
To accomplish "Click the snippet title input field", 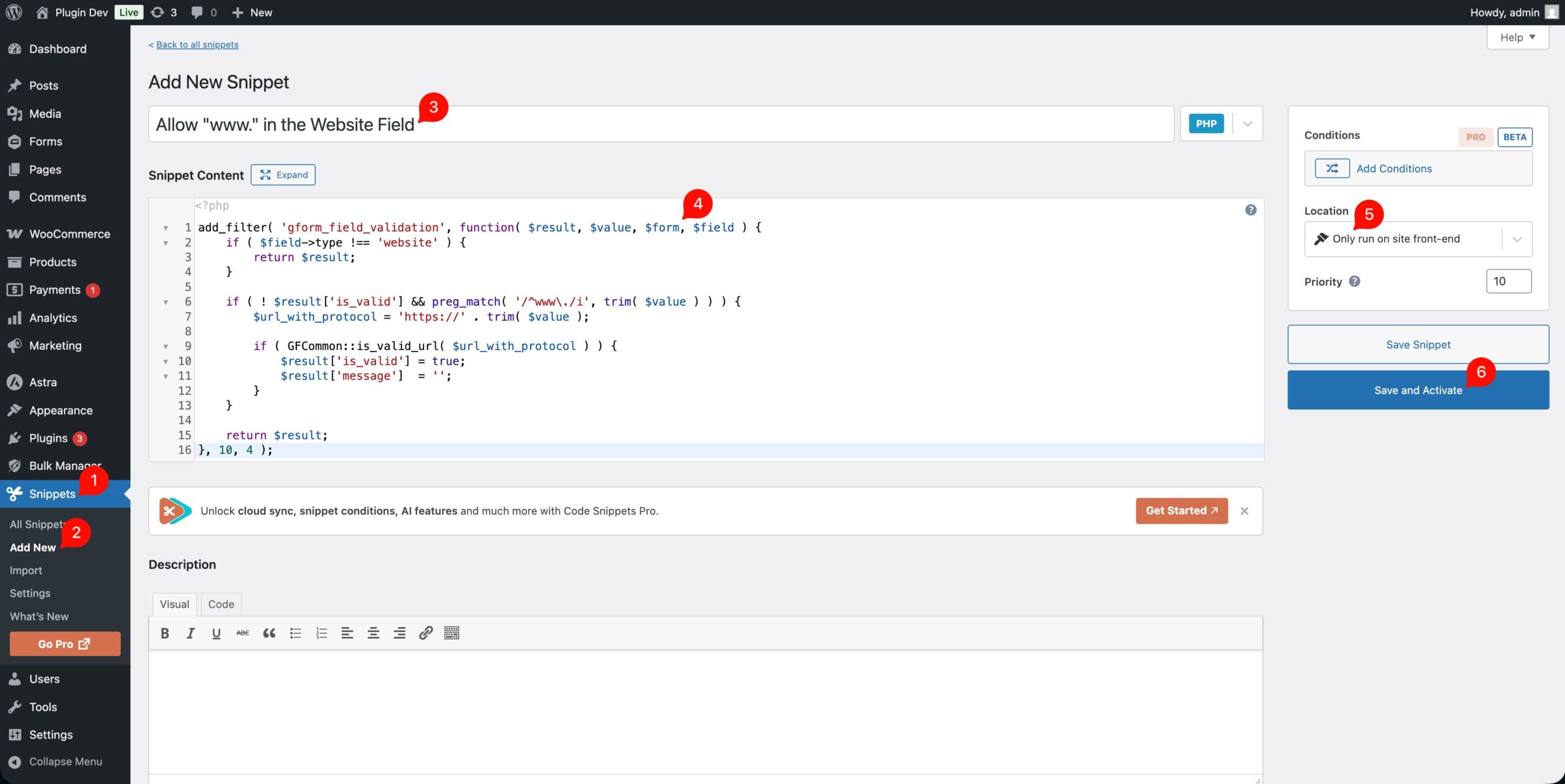I will pos(661,124).
